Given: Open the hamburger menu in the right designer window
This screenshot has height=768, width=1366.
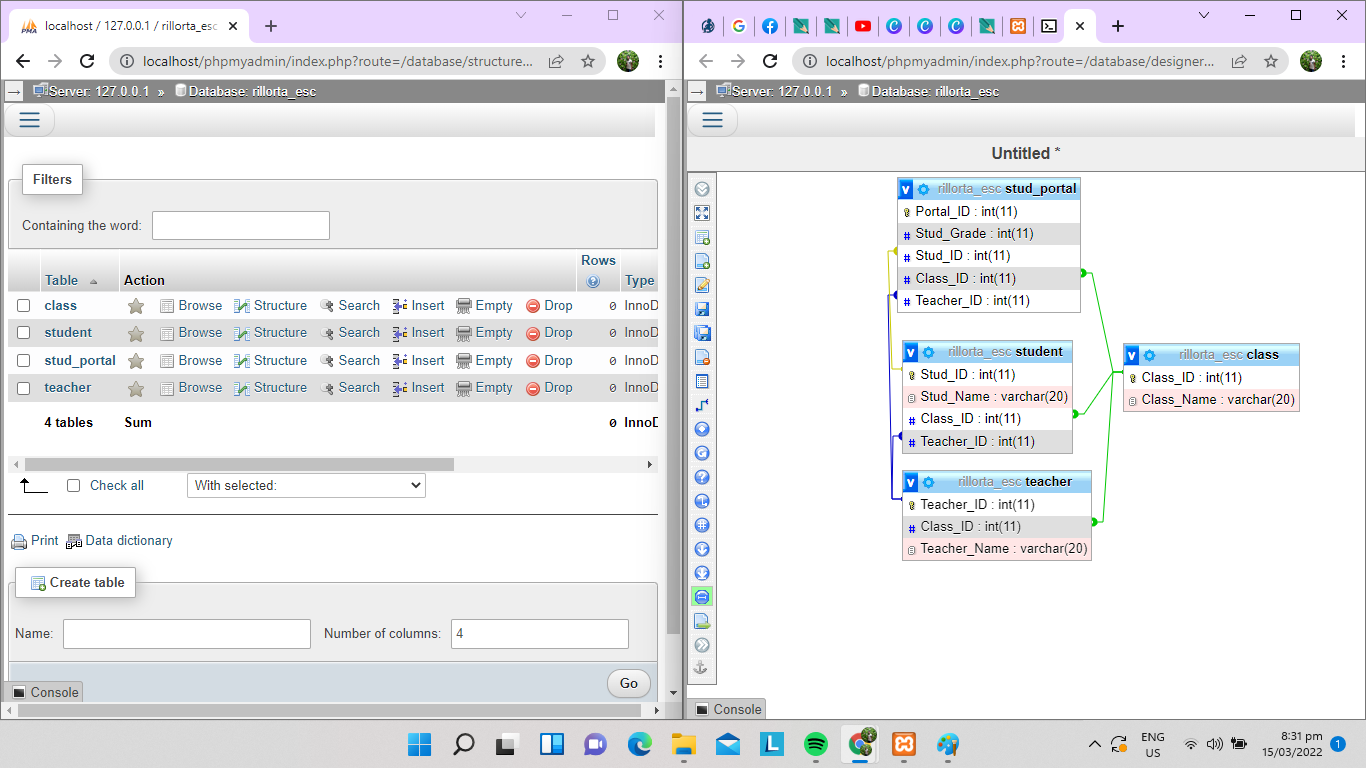Looking at the screenshot, I should tap(712, 120).
